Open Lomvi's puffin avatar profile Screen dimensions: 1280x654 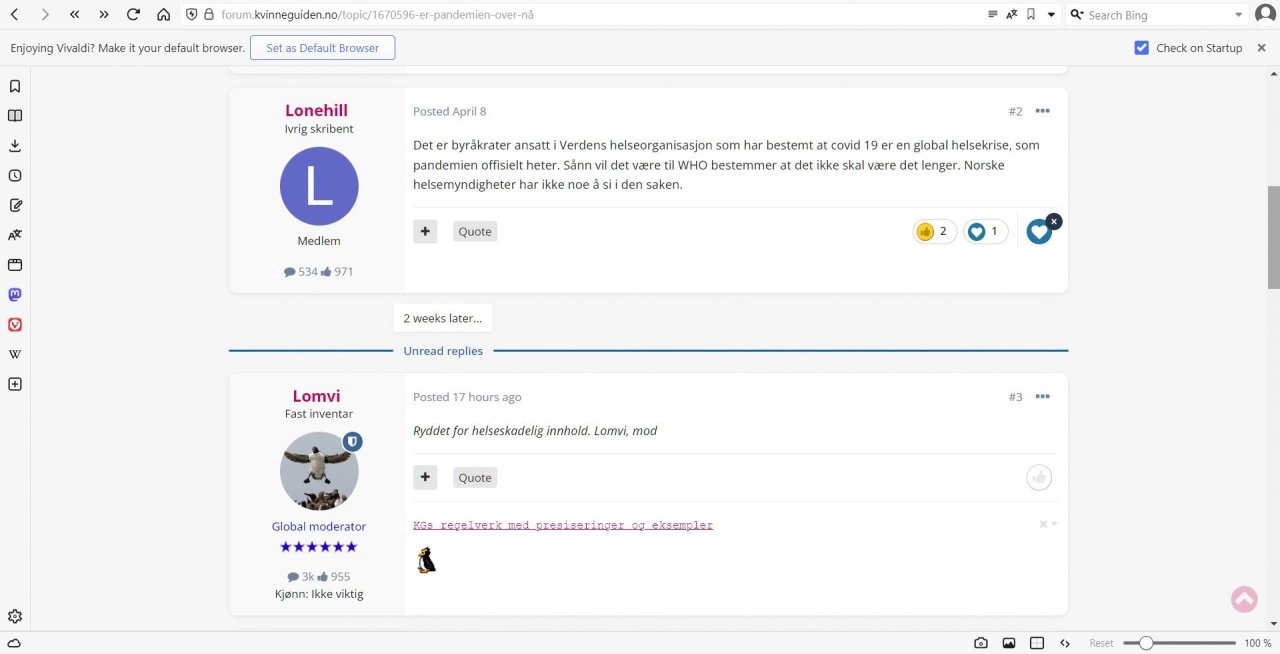(x=319, y=471)
